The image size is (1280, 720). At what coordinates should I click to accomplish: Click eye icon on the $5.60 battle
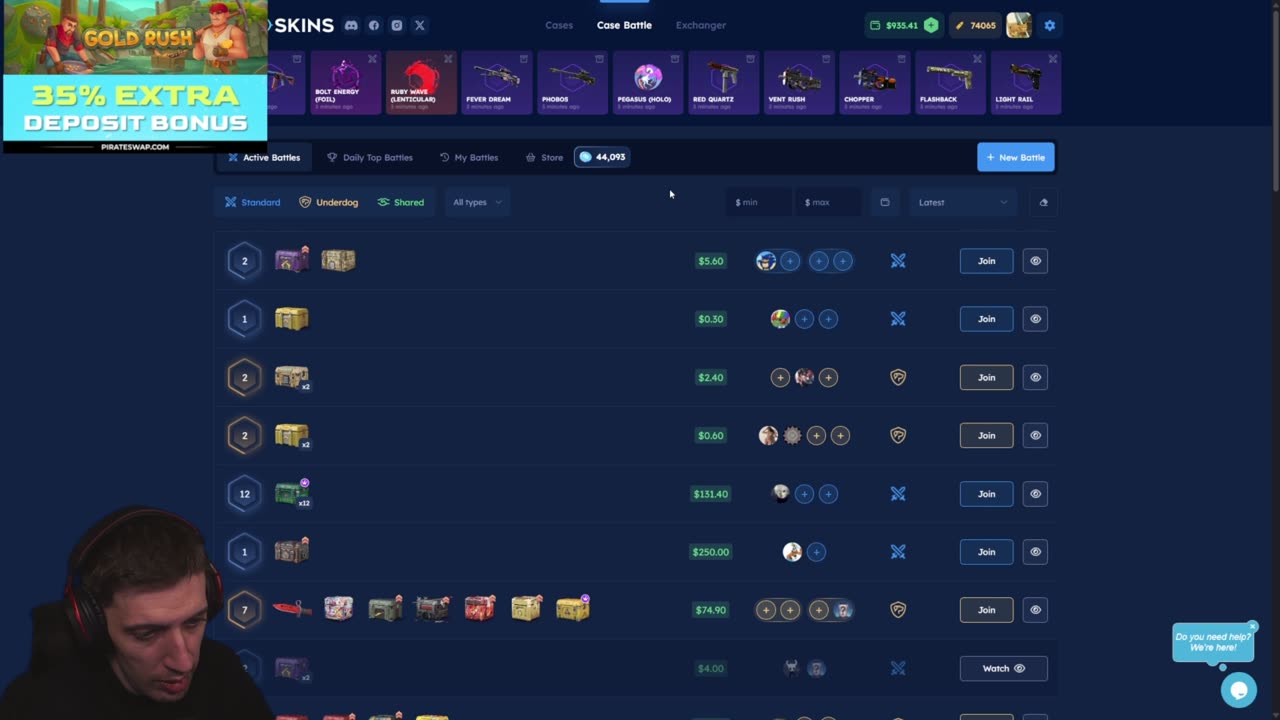(x=1035, y=261)
